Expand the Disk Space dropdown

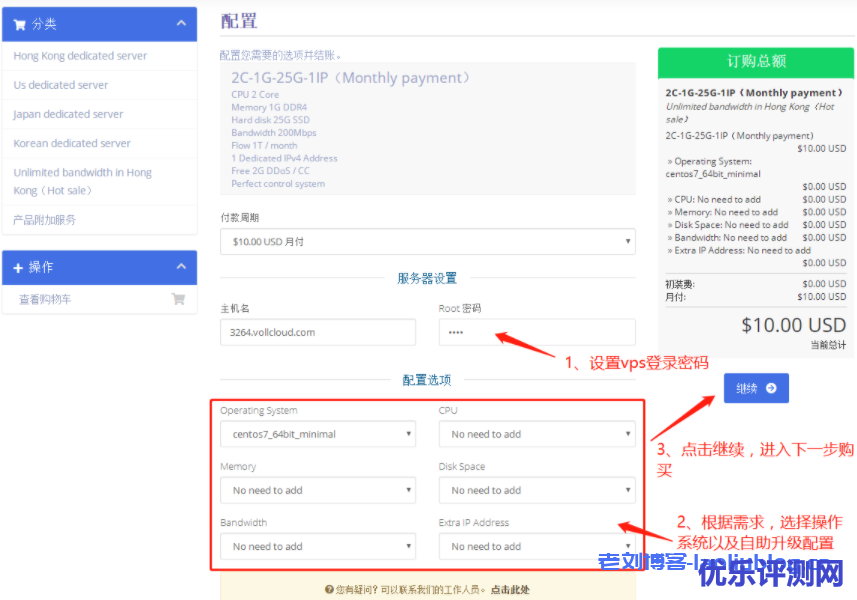[x=536, y=490]
